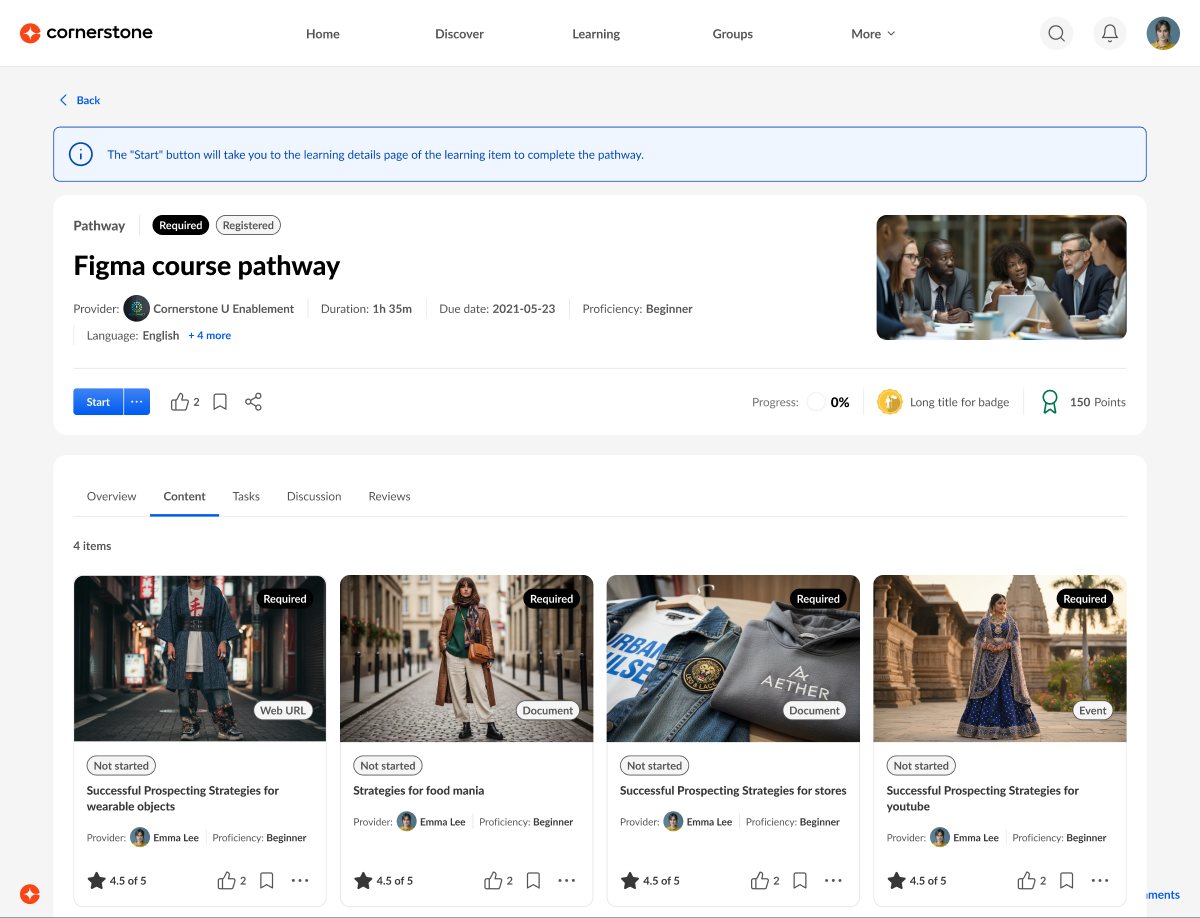Click the Event tag on youtube card
Viewport: 1200px width, 918px height.
[x=1093, y=710]
